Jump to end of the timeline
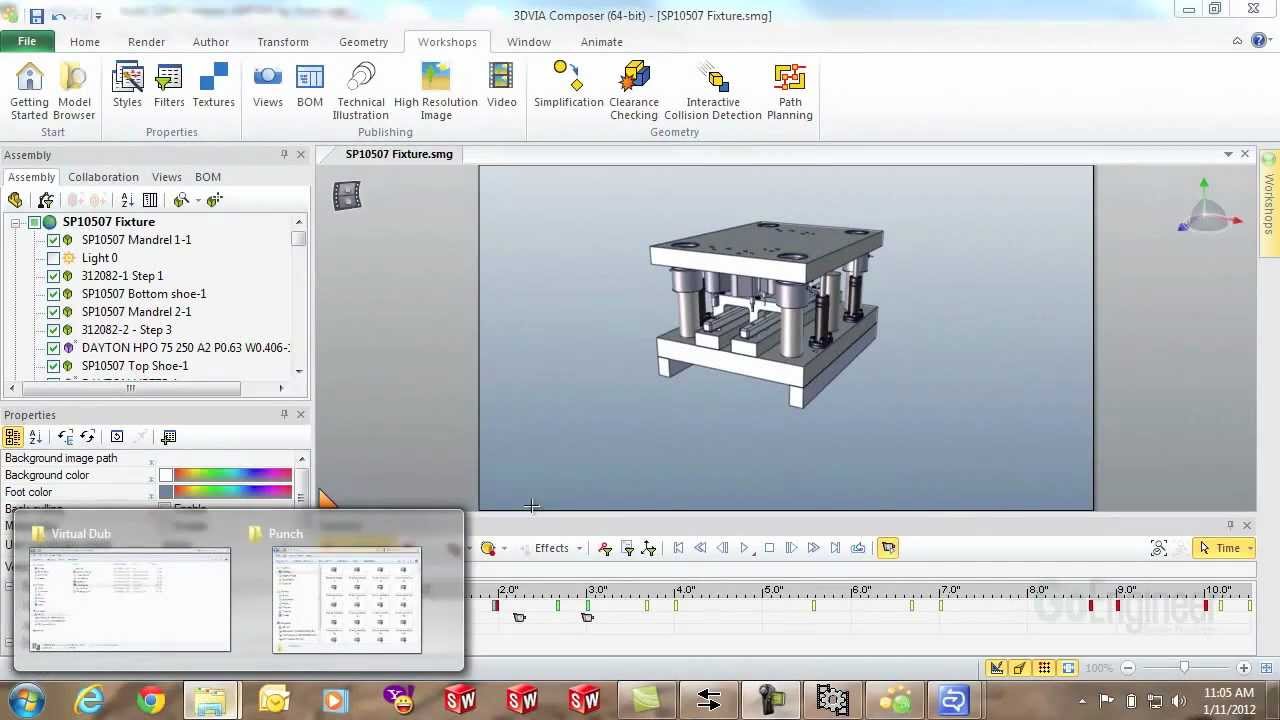Screen dimensions: 1280x720 pos(835,548)
